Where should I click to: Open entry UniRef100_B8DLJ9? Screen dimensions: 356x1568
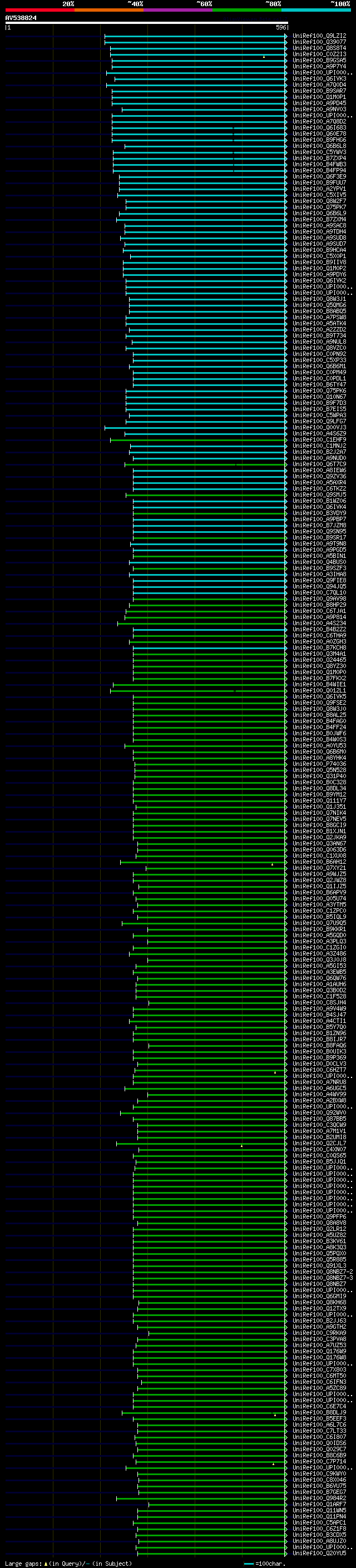point(319,1413)
